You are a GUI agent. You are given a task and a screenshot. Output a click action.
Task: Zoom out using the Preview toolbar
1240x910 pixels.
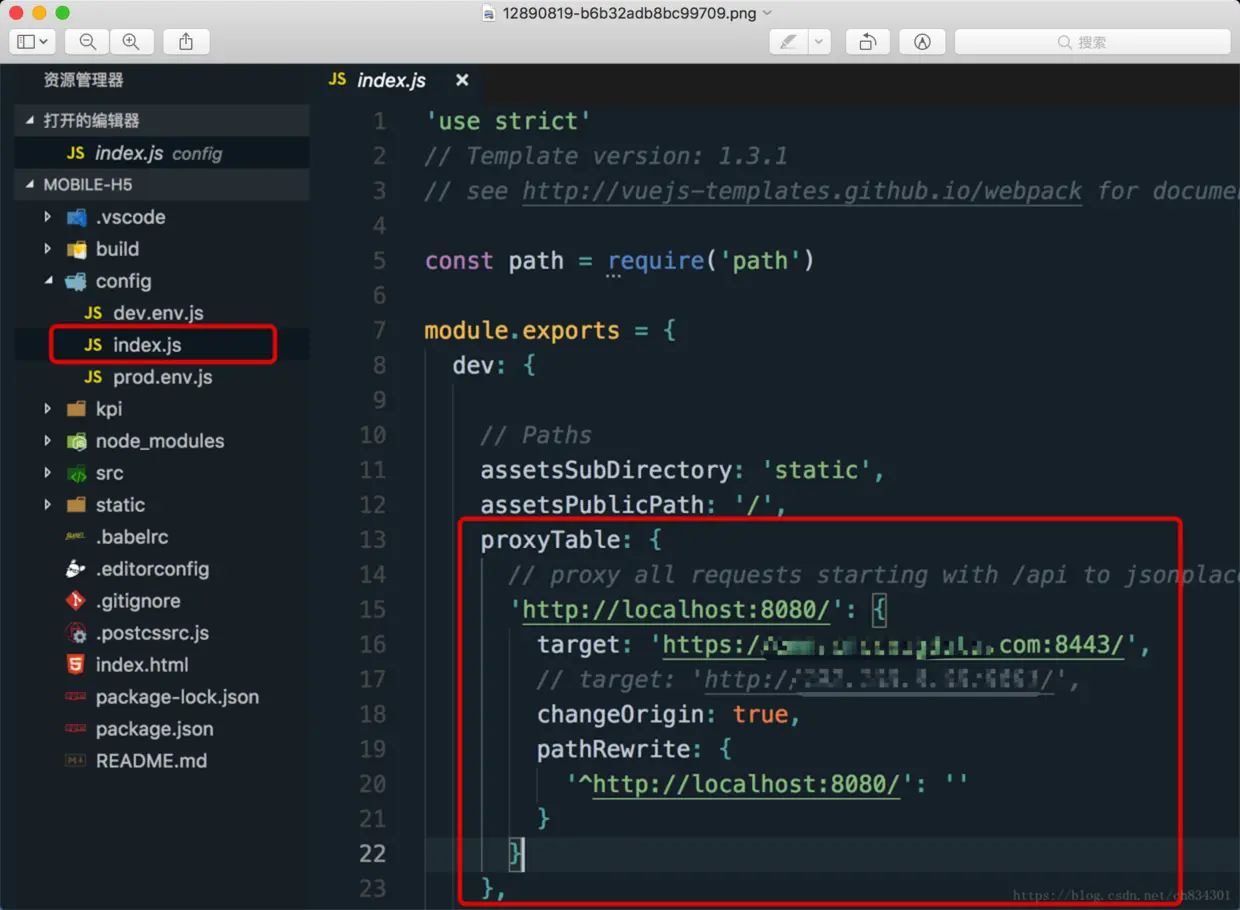coord(87,41)
